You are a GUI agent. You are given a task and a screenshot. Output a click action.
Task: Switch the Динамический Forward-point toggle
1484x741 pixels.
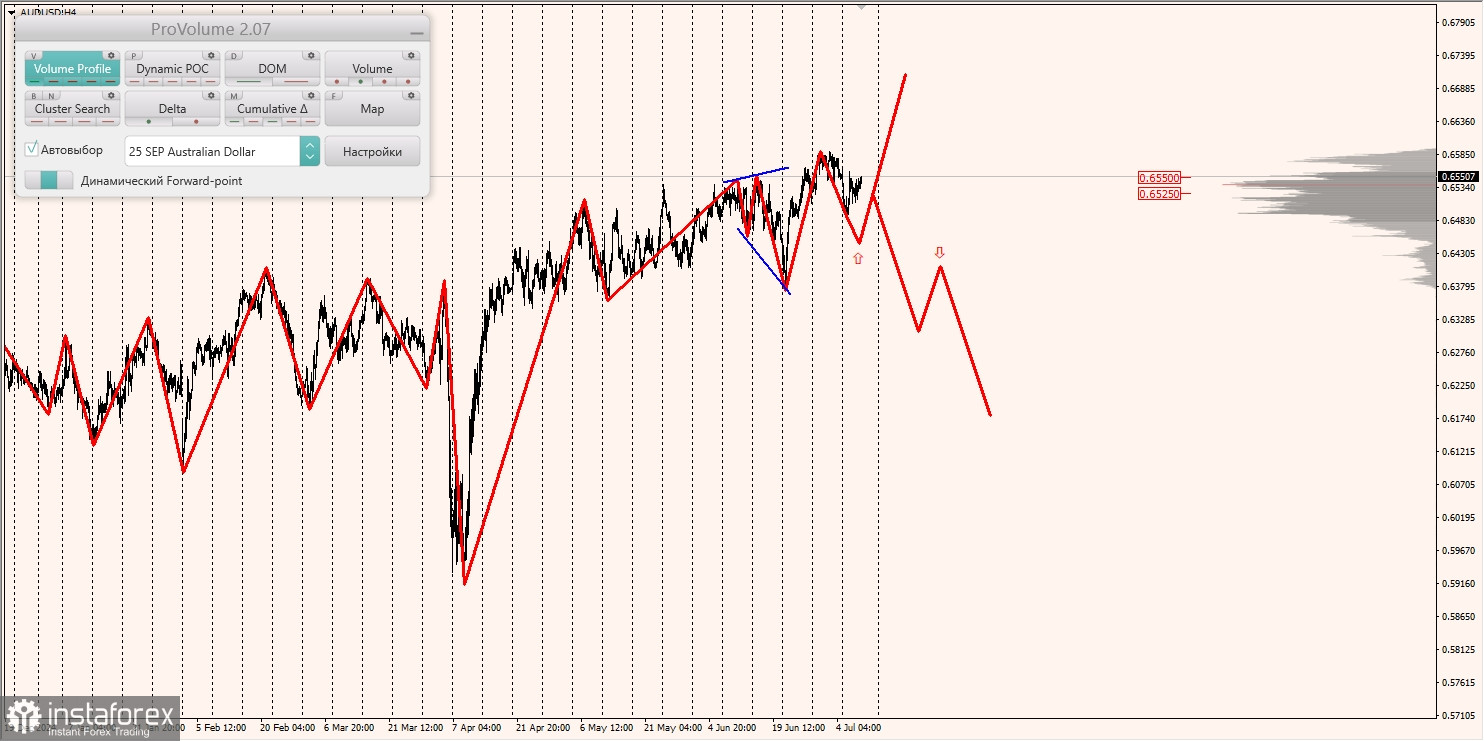[x=49, y=180]
